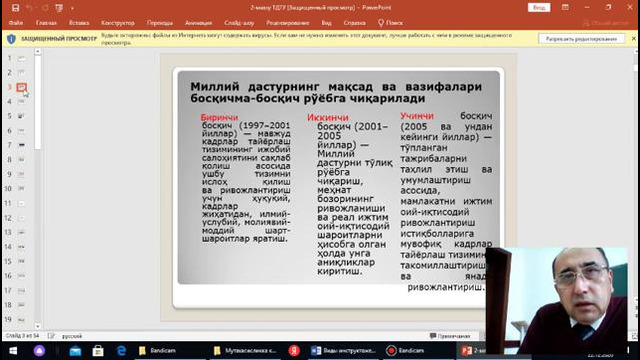The width and height of the screenshot is (640, 360).
Task: Open the Главная ribbon tab
Action: pos(46,23)
